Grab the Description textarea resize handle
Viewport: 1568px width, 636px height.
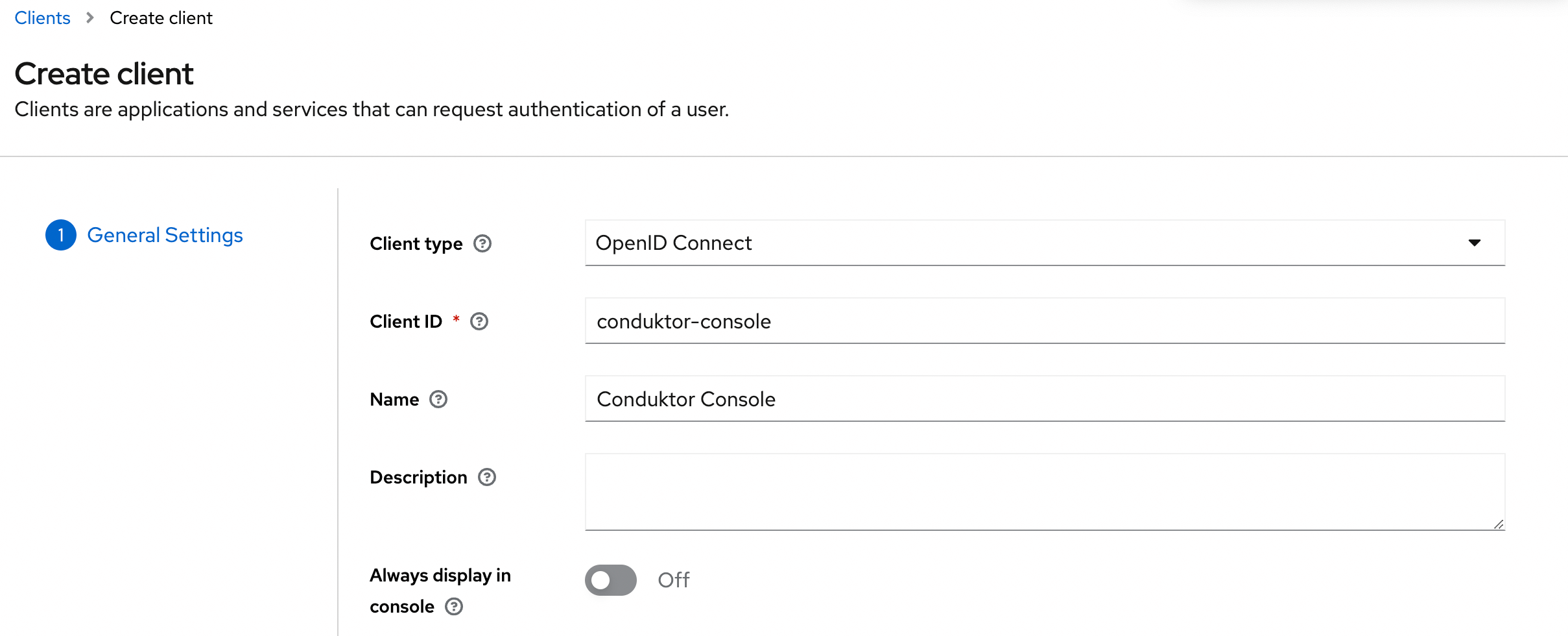coord(1498,524)
